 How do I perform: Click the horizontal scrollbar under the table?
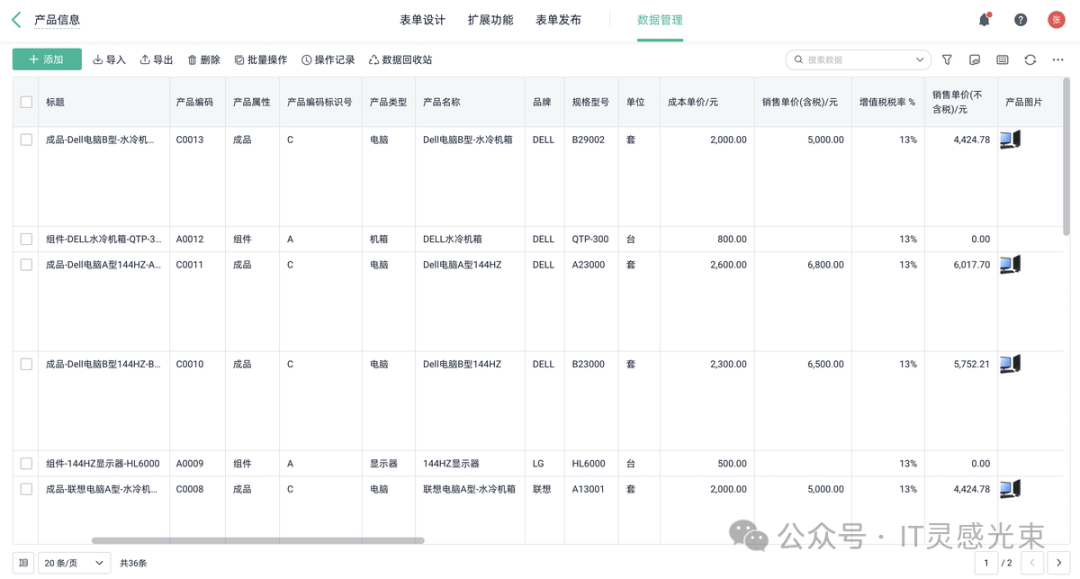(257, 541)
